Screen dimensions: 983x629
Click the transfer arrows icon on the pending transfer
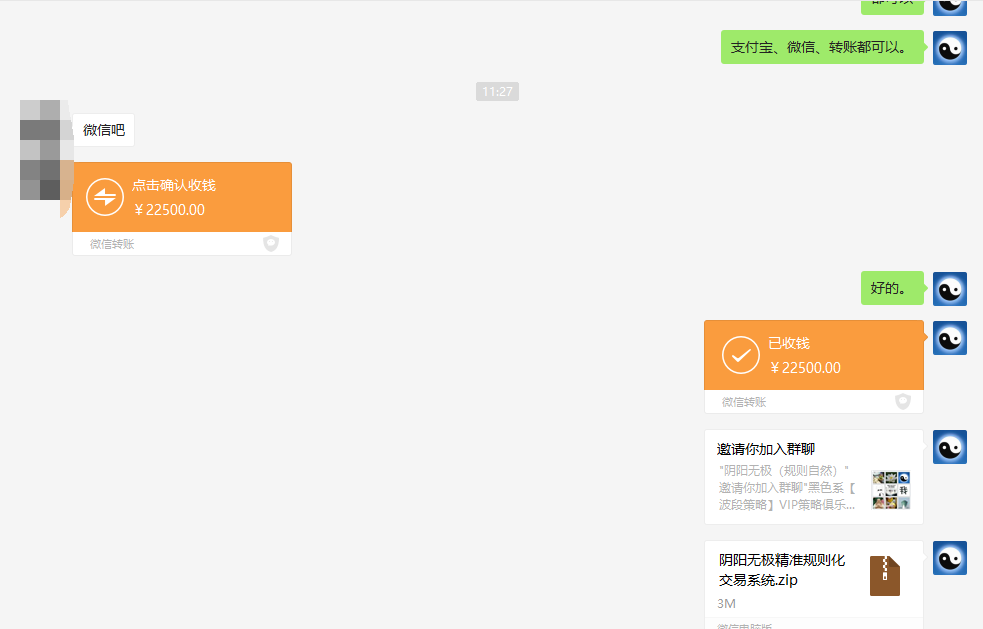[104, 197]
